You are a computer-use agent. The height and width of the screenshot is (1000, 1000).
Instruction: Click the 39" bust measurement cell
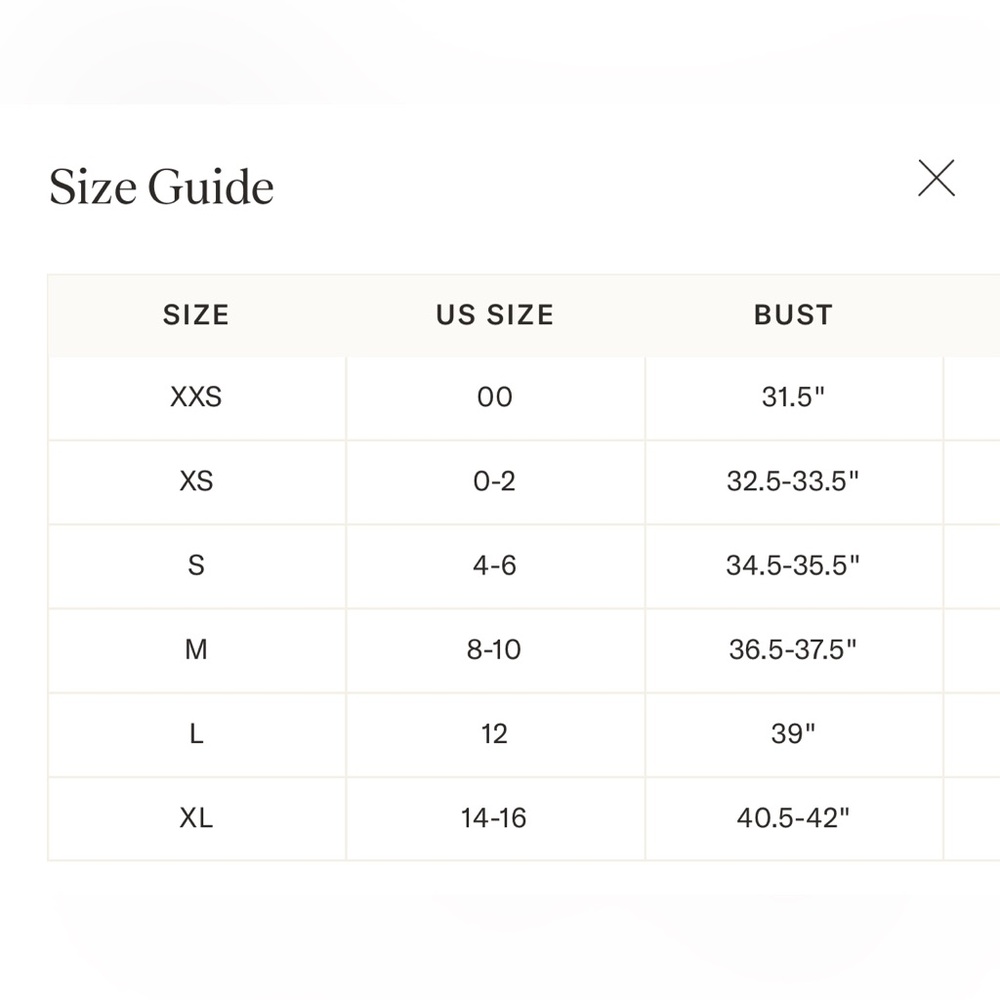coord(793,734)
